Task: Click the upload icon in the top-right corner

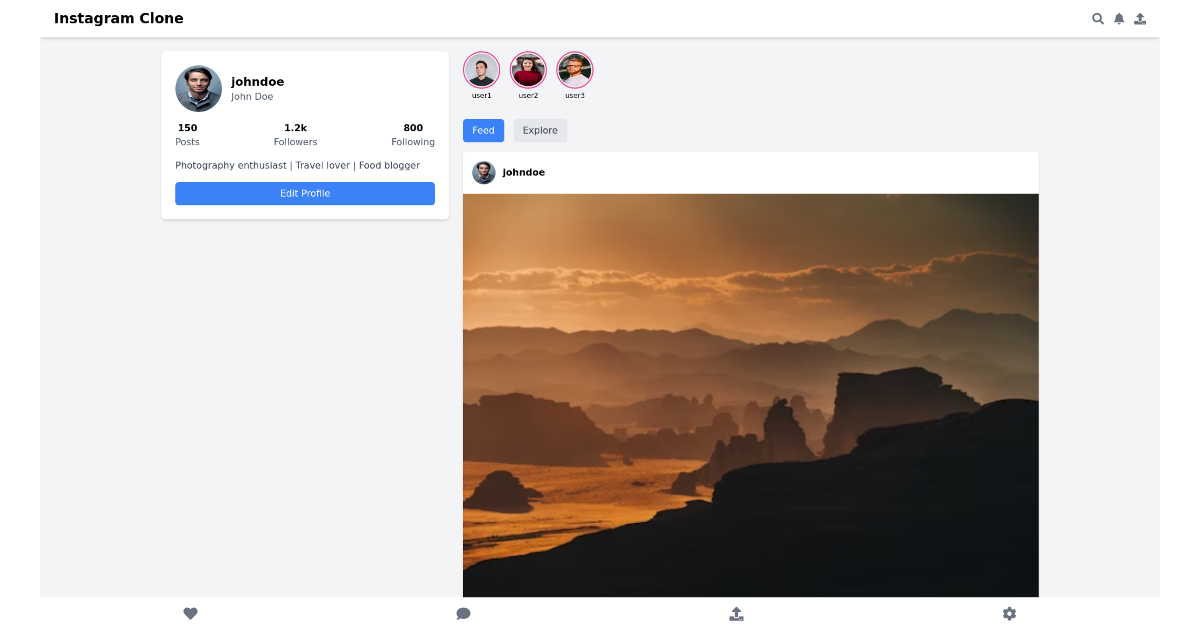Action: click(x=1139, y=18)
